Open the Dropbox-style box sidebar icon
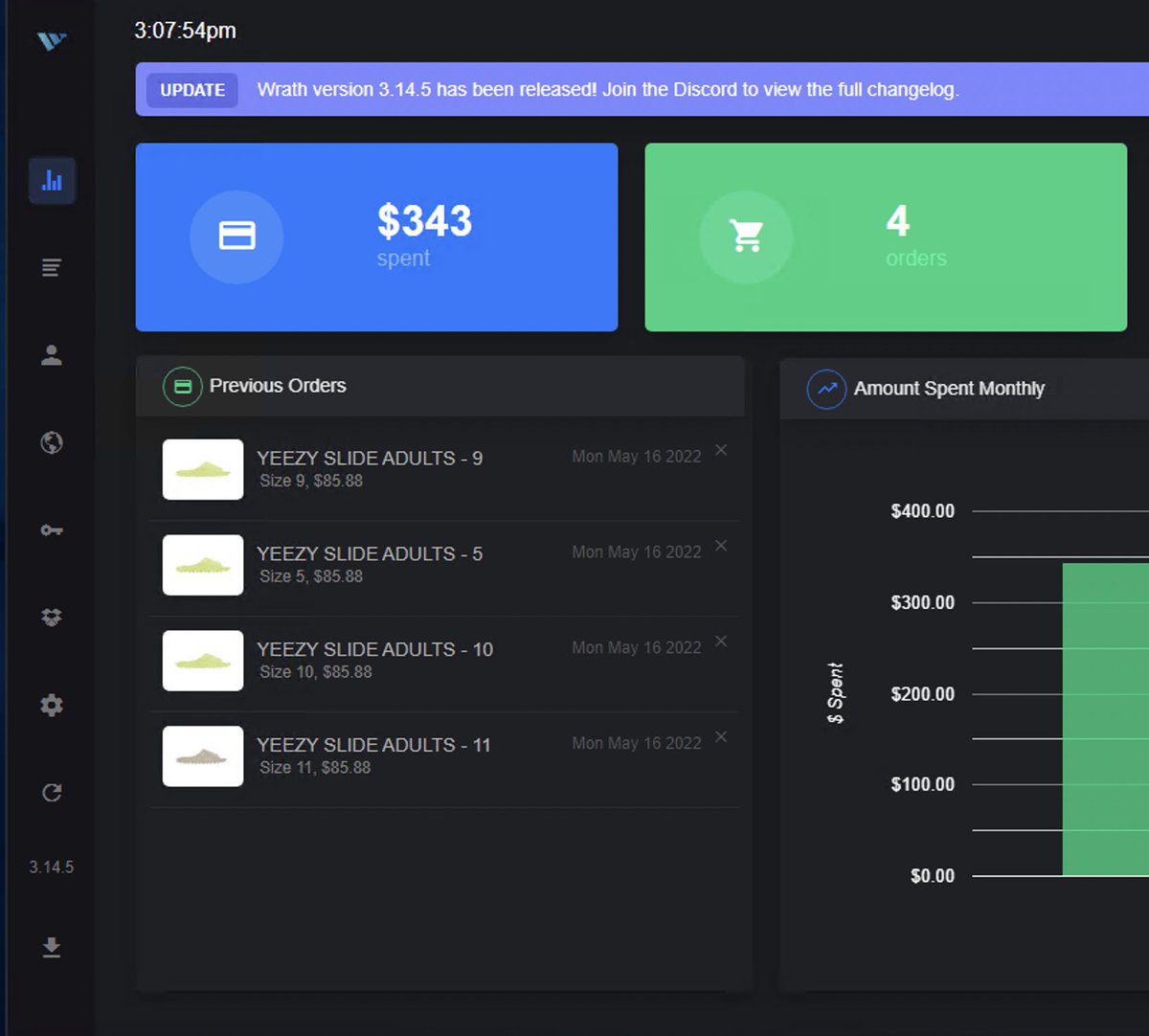1149x1036 pixels. (x=52, y=618)
